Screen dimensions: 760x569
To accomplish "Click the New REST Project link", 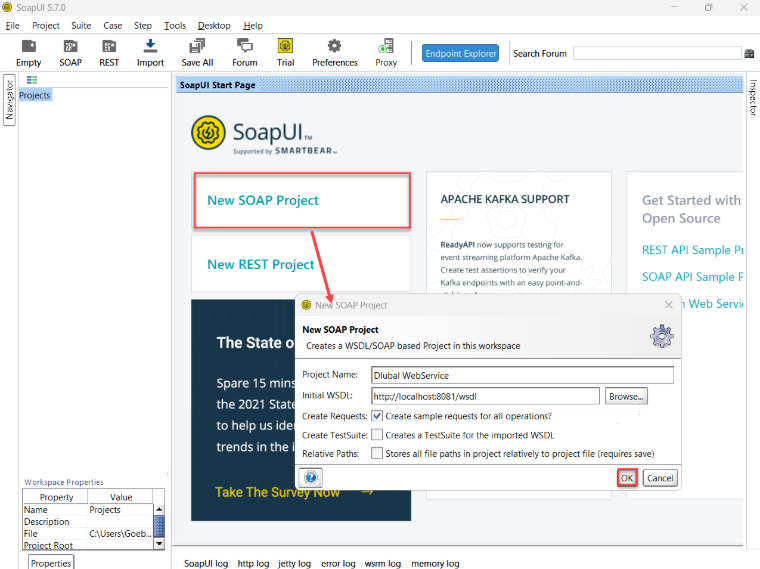I will [x=261, y=264].
